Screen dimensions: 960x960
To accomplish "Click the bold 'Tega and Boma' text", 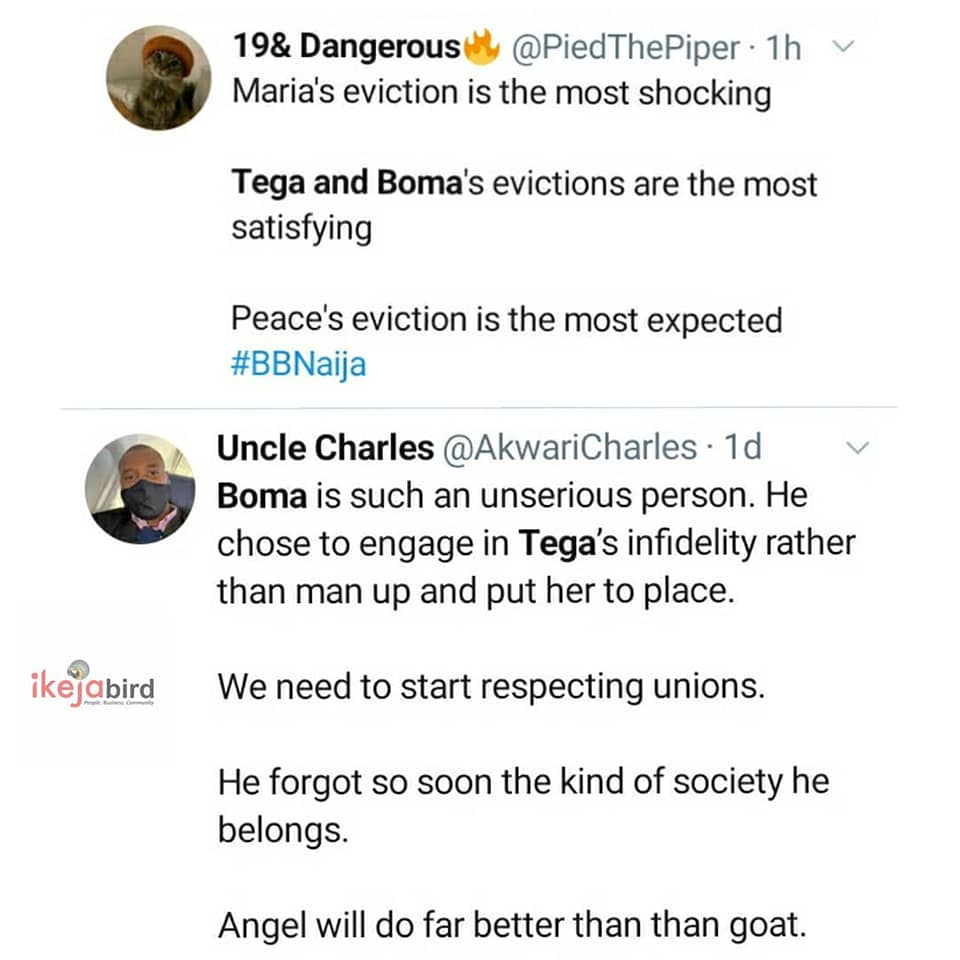I will click(x=343, y=184).
